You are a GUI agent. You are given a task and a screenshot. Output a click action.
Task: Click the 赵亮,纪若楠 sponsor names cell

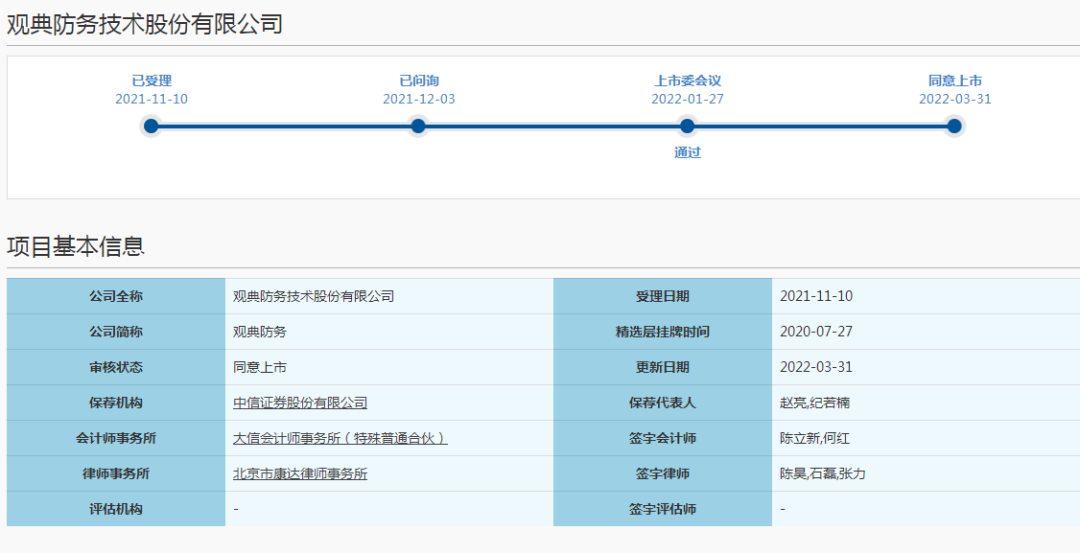pos(815,403)
